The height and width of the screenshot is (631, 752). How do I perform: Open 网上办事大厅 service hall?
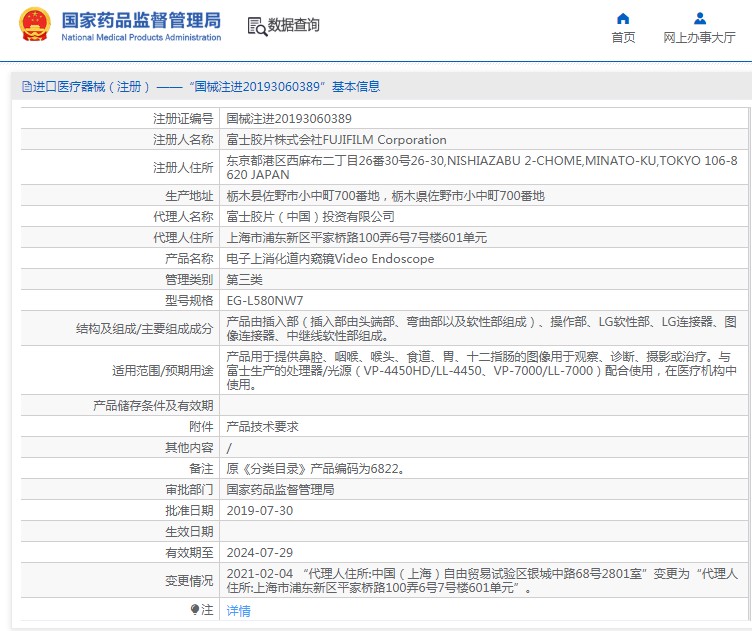[699, 37]
